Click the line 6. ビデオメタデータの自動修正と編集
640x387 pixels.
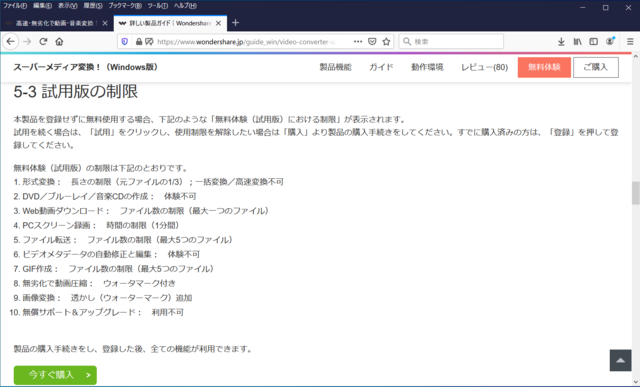coord(107,254)
